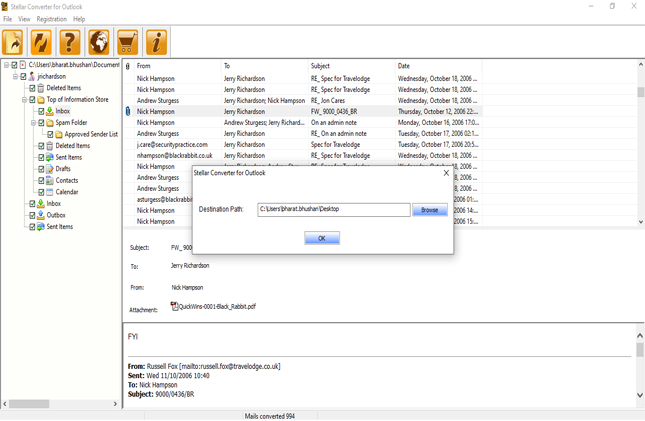Open the Help question mark icon
The height and width of the screenshot is (421, 645).
pos(70,42)
